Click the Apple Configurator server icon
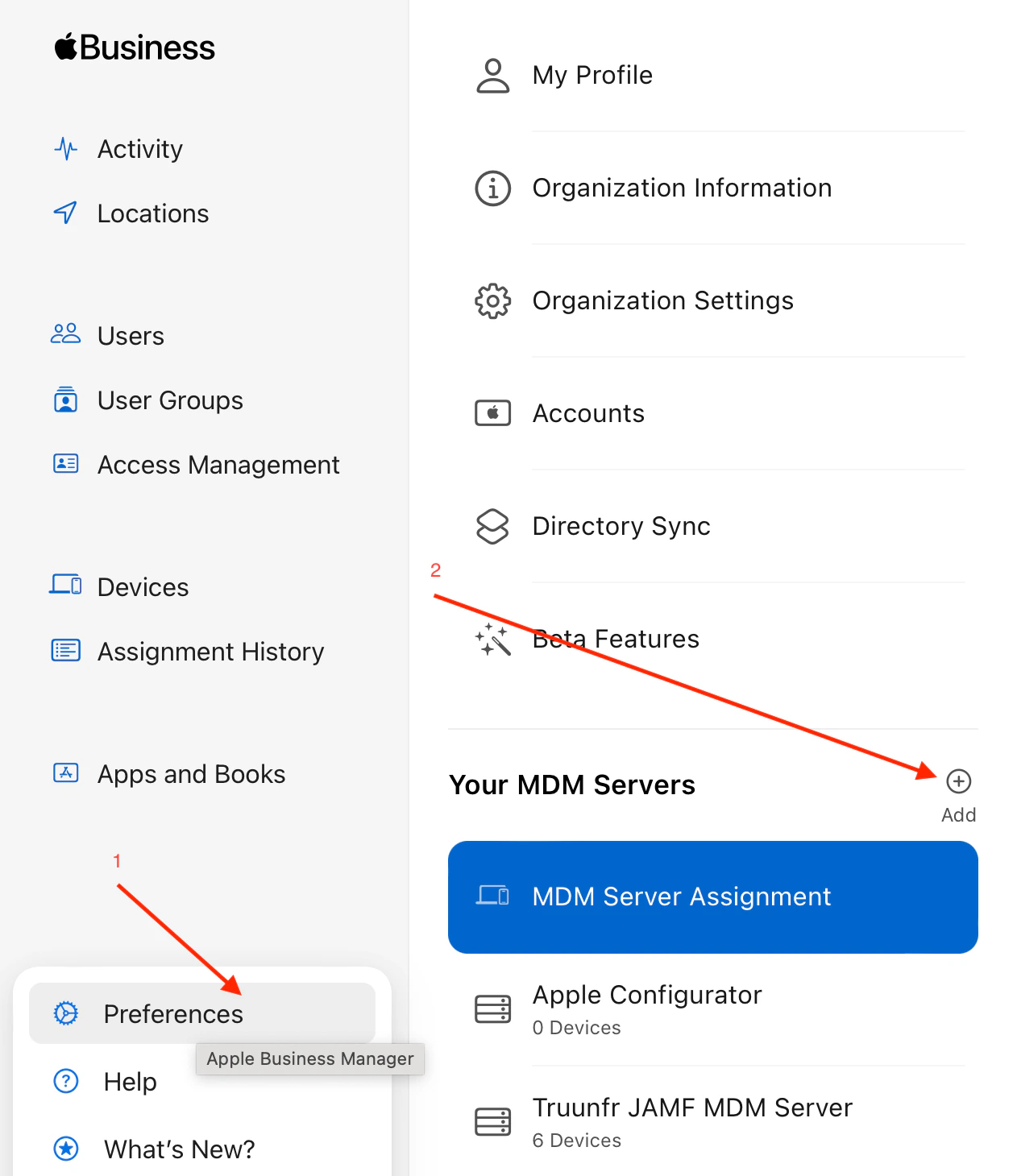 (x=492, y=1009)
